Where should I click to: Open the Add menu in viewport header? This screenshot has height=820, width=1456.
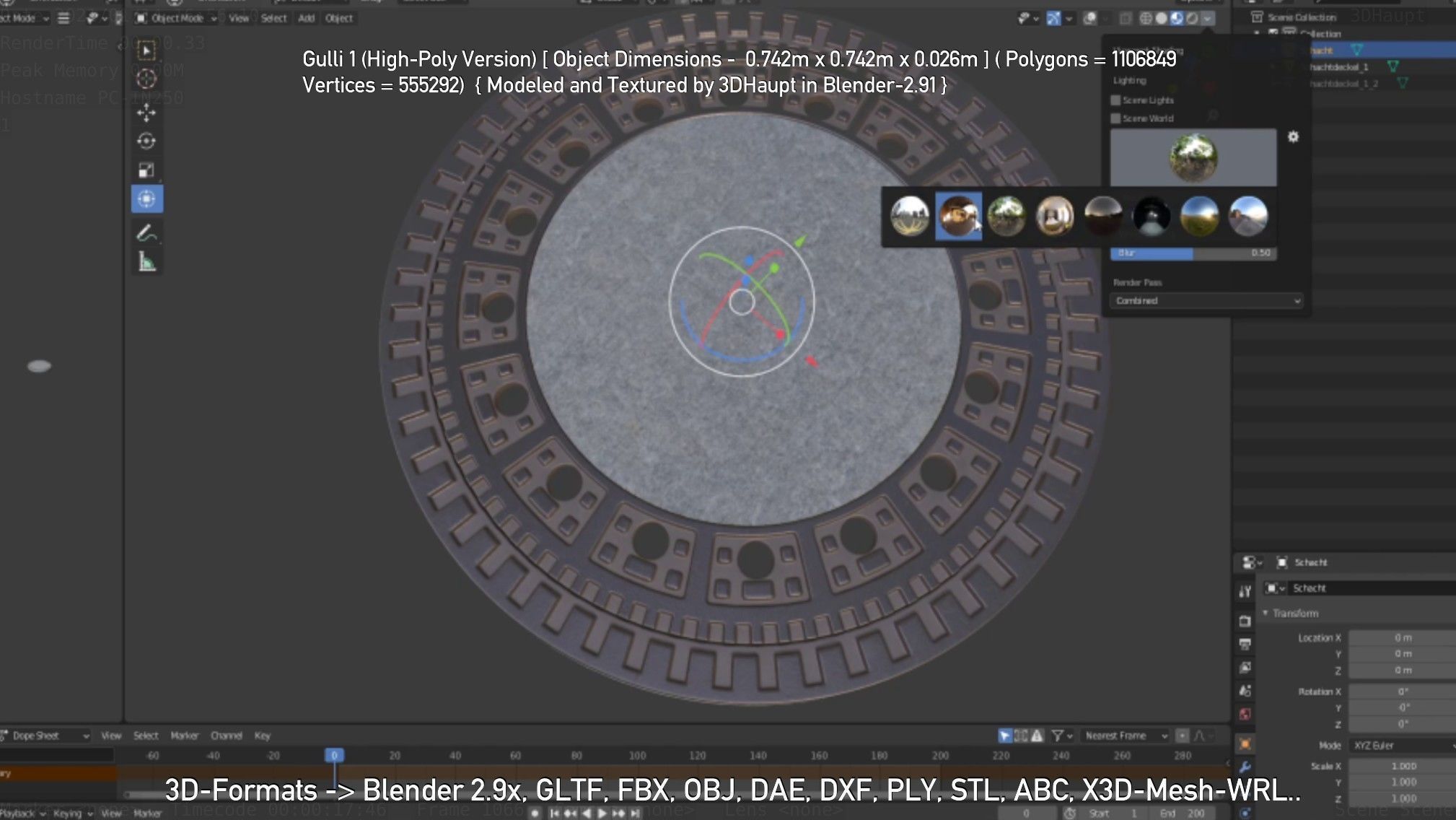click(307, 18)
